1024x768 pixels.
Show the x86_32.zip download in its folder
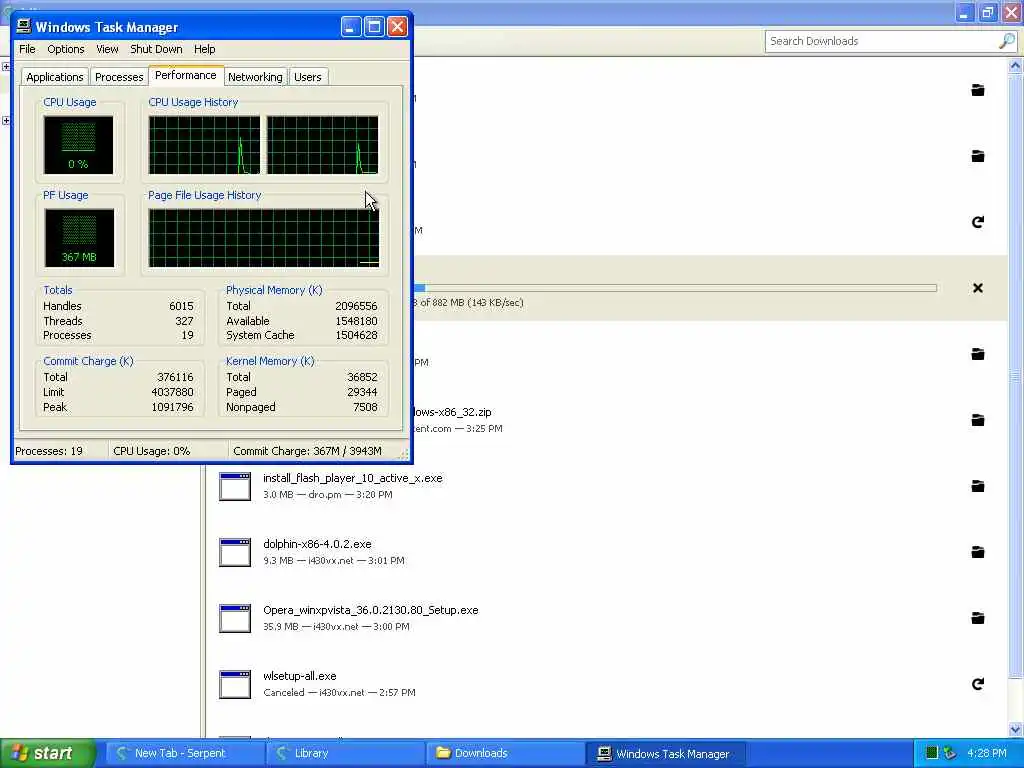coord(978,420)
